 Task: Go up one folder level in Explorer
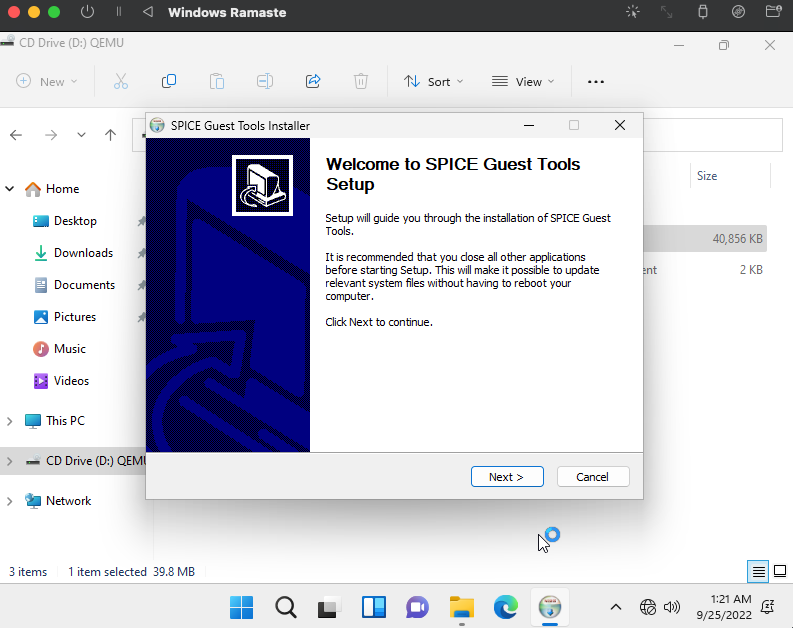pyautogui.click(x=110, y=135)
